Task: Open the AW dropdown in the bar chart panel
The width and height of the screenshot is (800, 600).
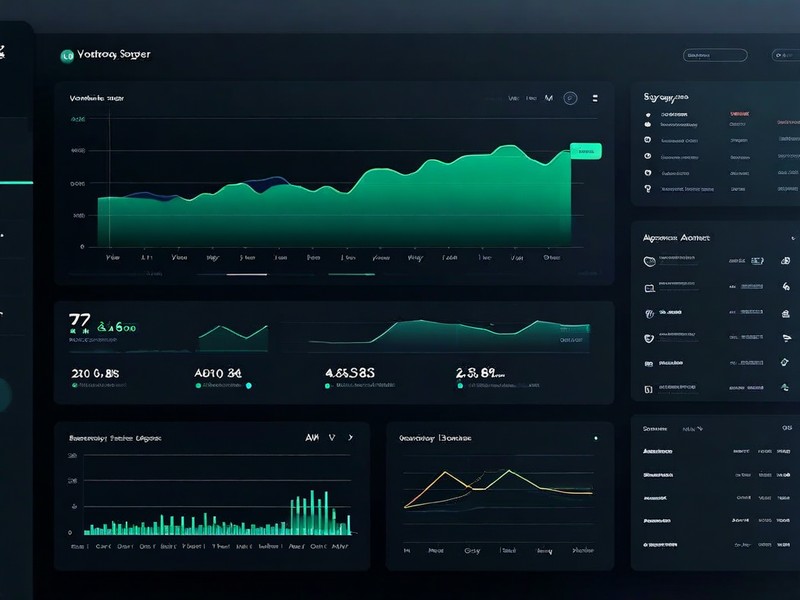Action: click(x=313, y=437)
